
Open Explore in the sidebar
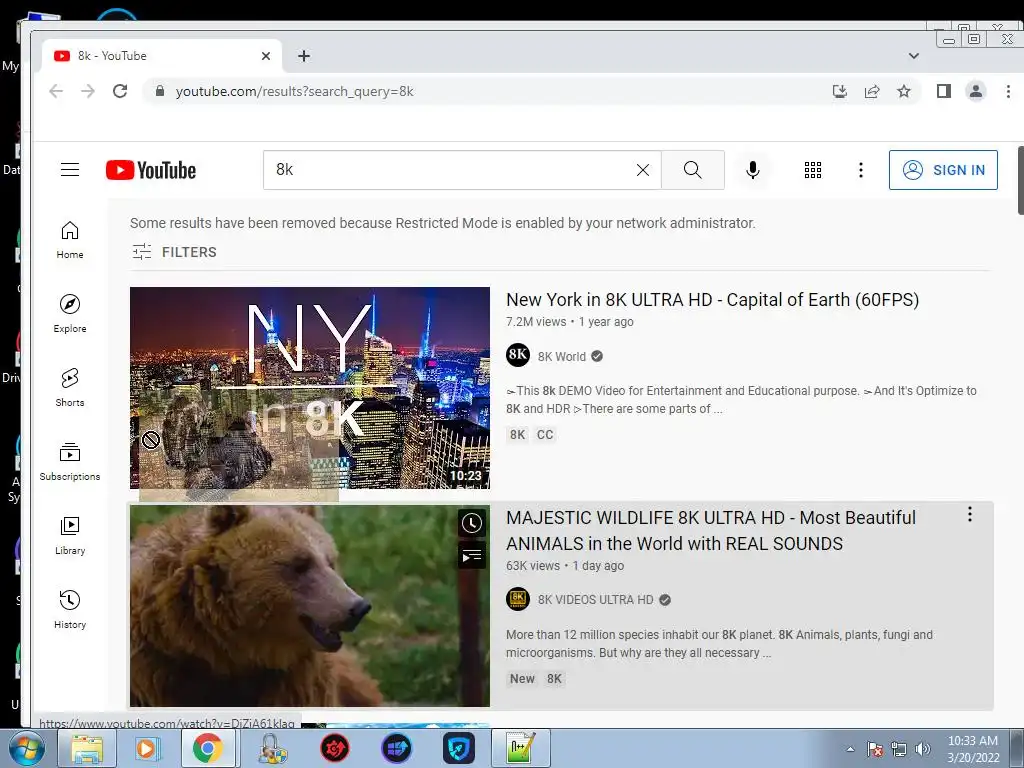pos(70,313)
